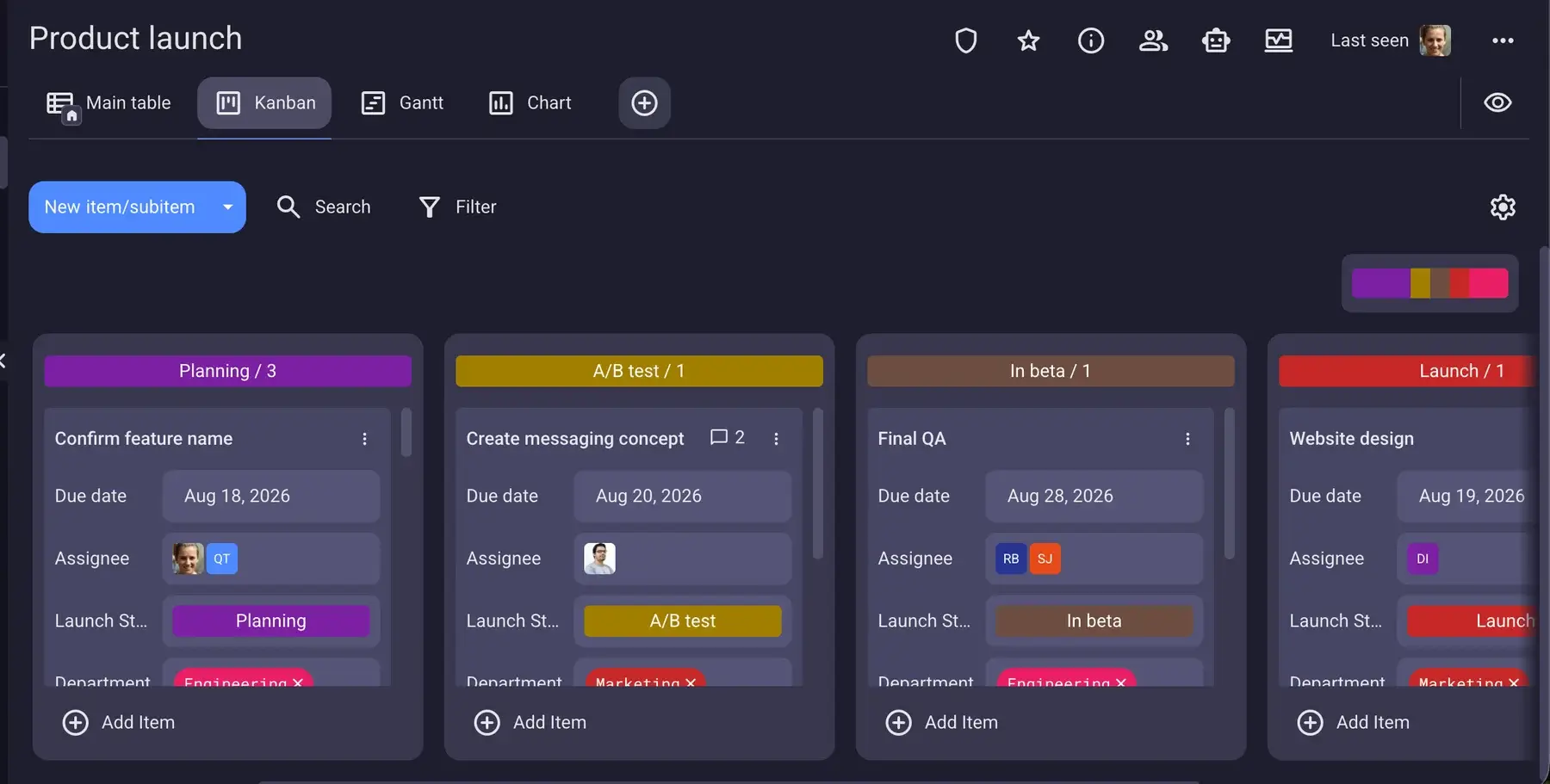
Task: Add Item in In beta column
Action: [942, 723]
